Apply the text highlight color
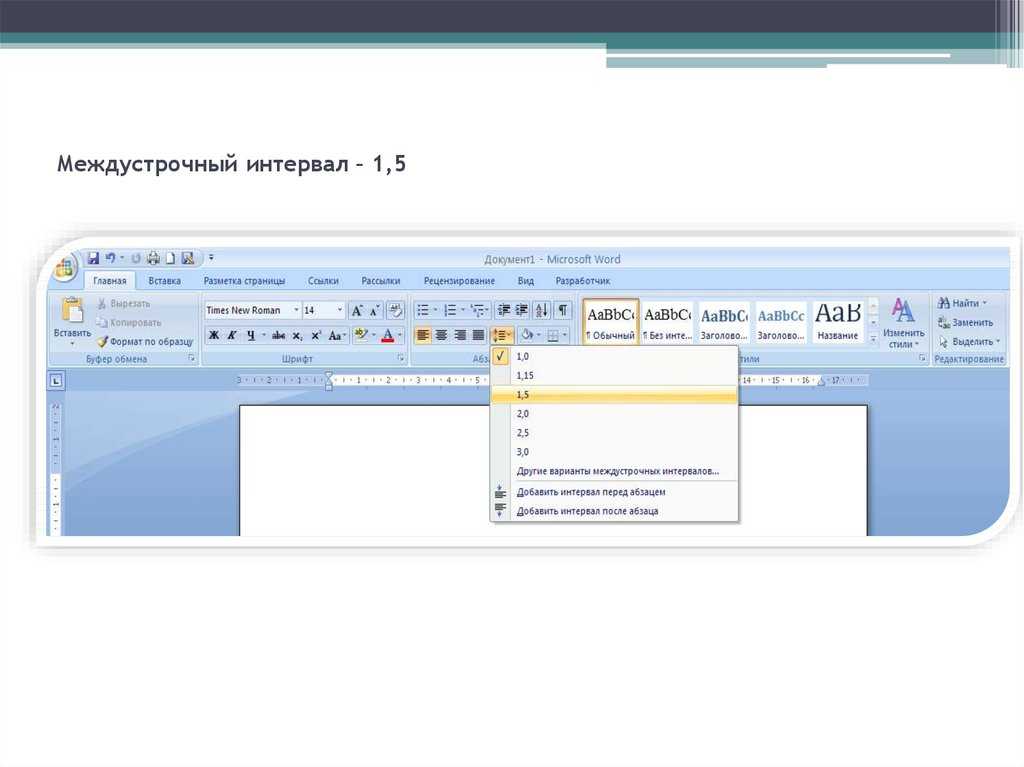The height and width of the screenshot is (767, 1024). [x=361, y=335]
